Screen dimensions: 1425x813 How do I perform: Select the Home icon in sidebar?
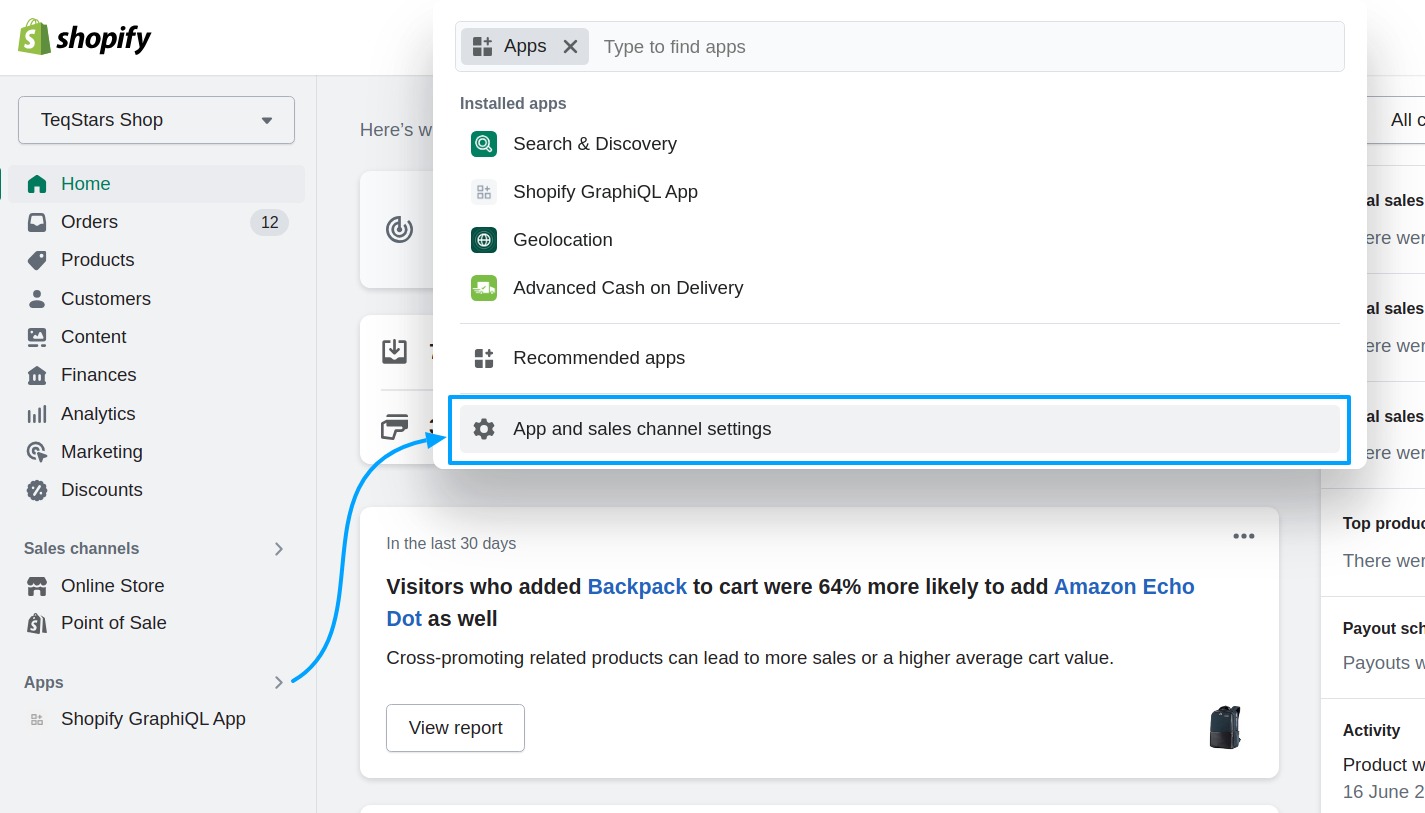pos(37,184)
